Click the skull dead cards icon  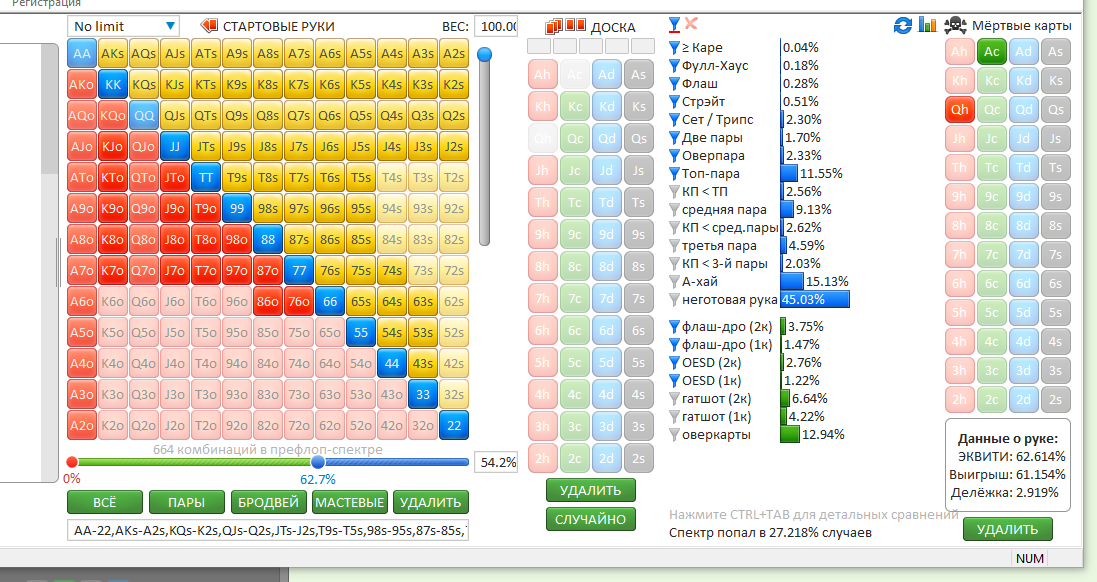tap(955, 26)
